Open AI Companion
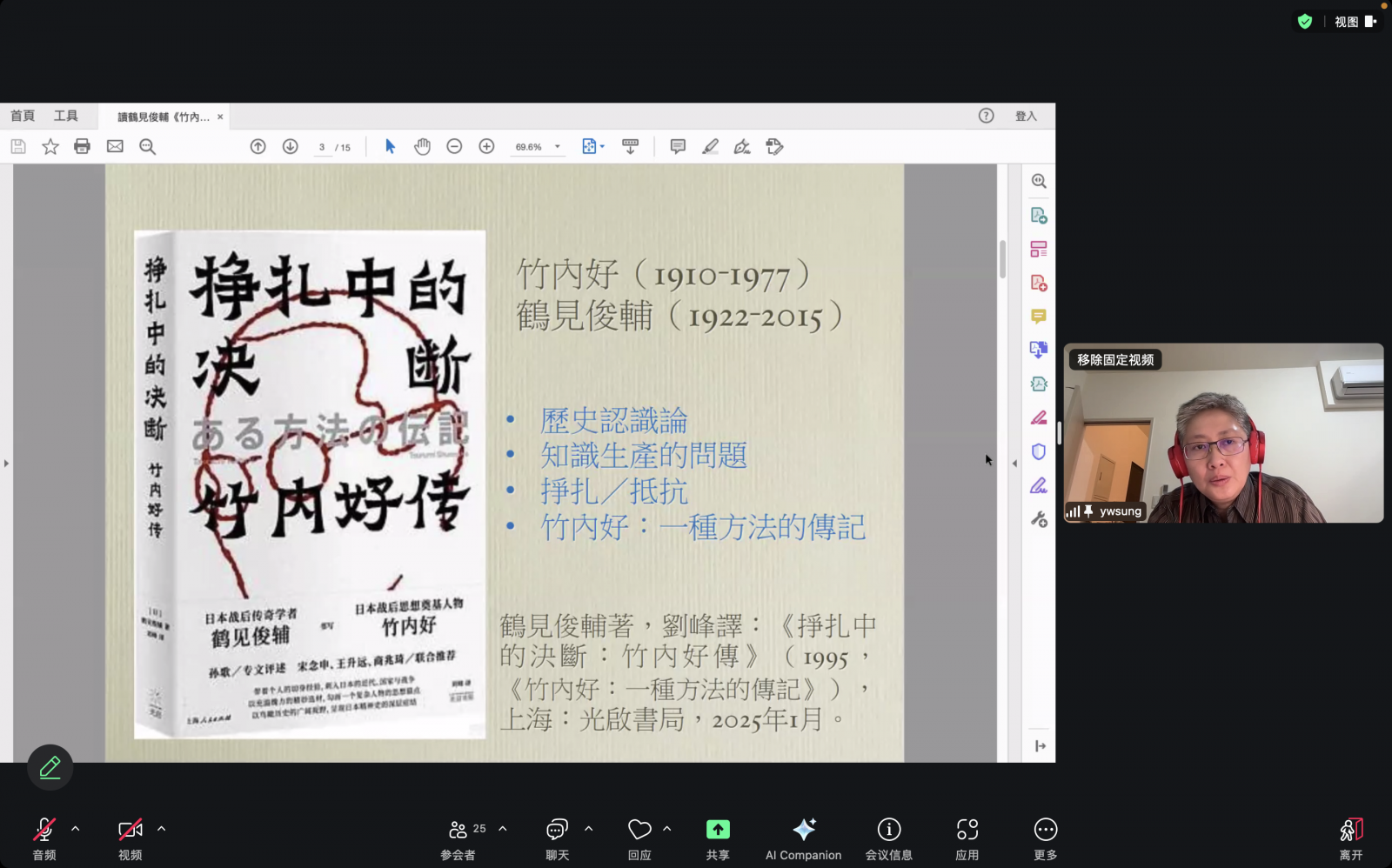Image resolution: width=1392 pixels, height=868 pixels. click(x=803, y=838)
